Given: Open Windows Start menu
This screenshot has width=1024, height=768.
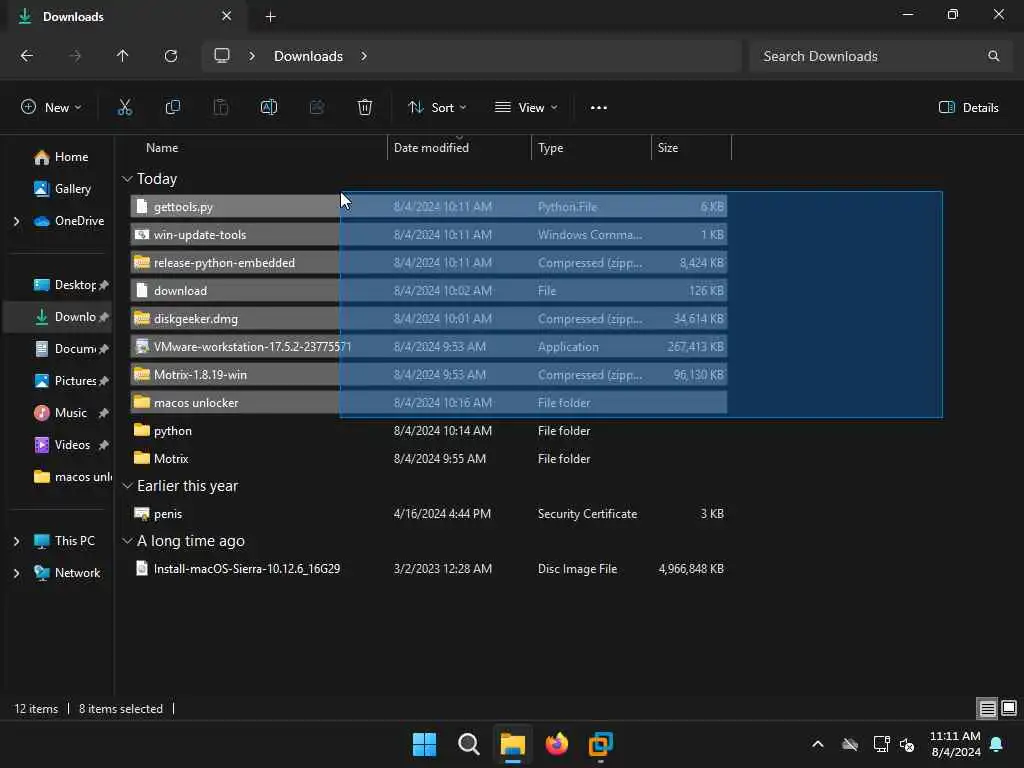Looking at the screenshot, I should tap(424, 744).
